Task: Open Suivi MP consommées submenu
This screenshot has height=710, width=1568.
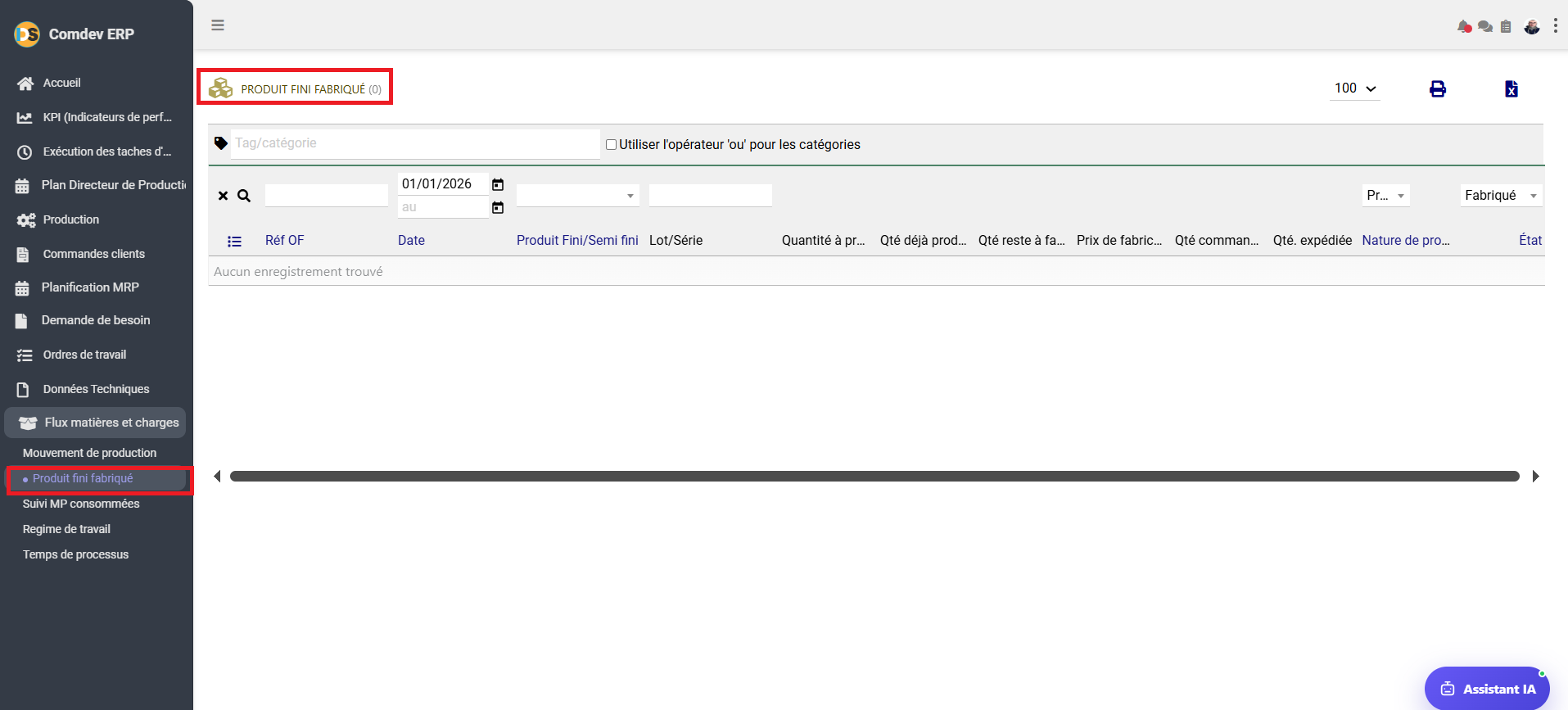Action: pos(81,504)
